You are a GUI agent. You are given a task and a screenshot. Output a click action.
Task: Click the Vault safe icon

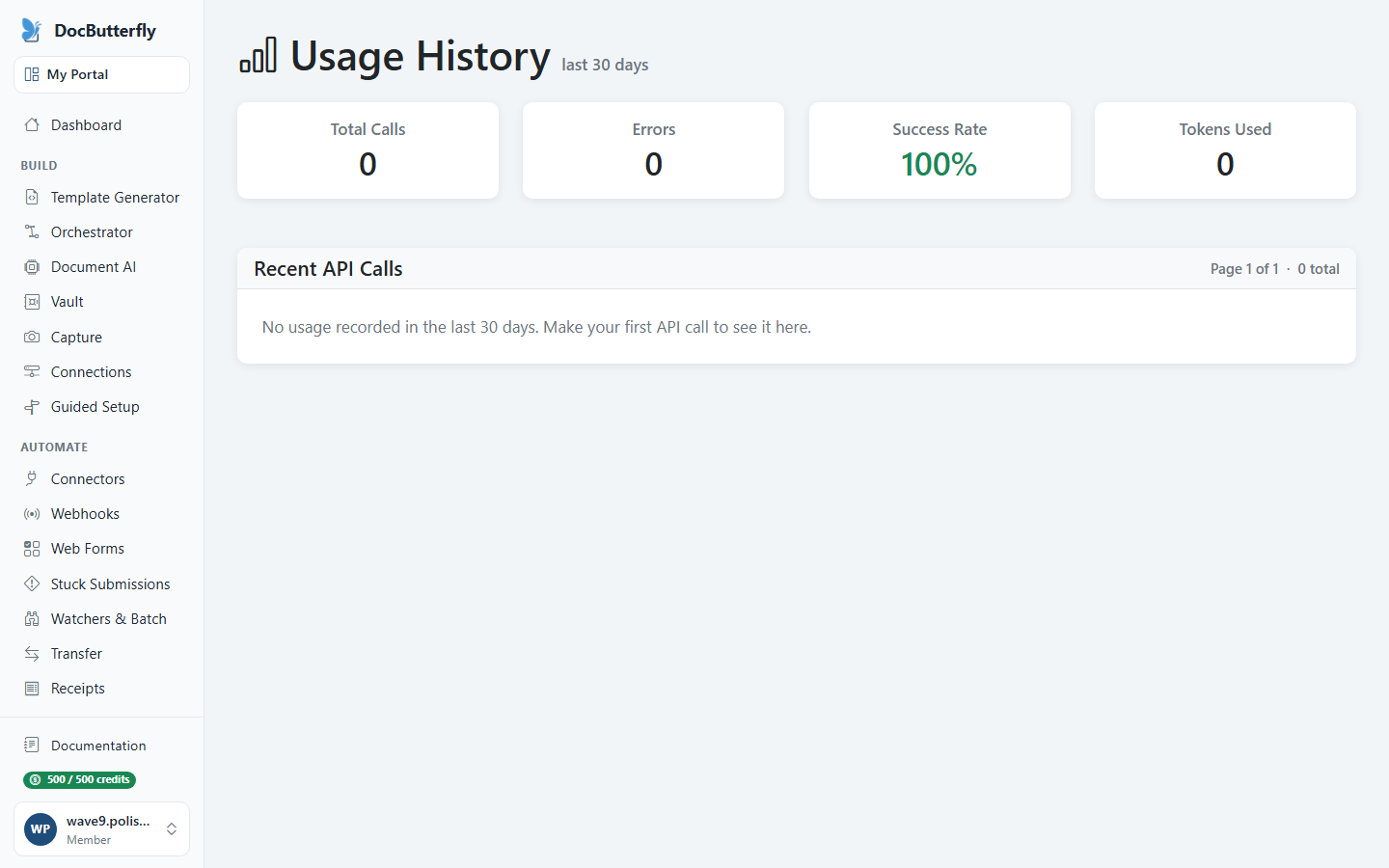pyautogui.click(x=32, y=302)
